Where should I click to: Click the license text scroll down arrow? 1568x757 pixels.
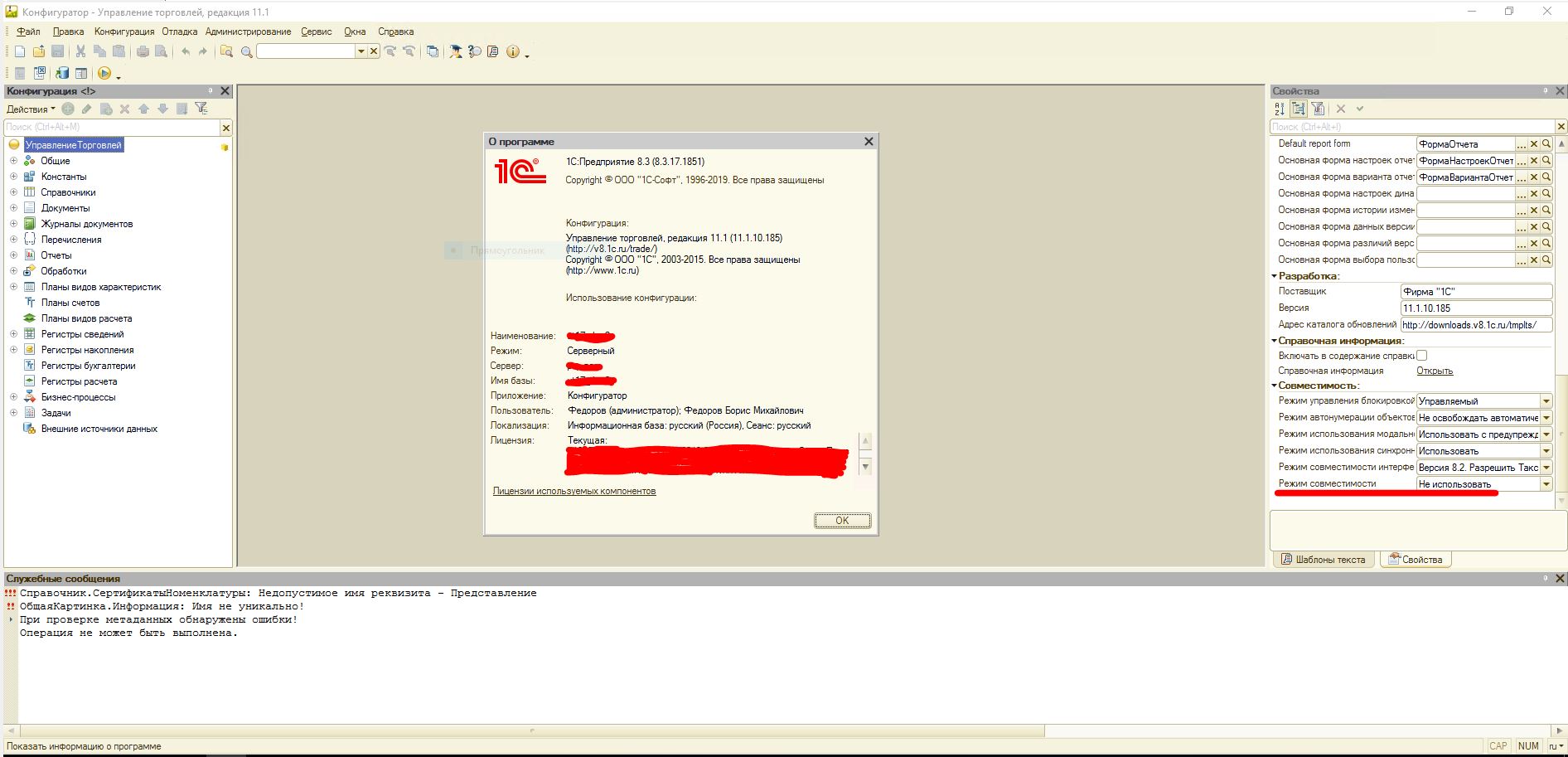(x=865, y=467)
